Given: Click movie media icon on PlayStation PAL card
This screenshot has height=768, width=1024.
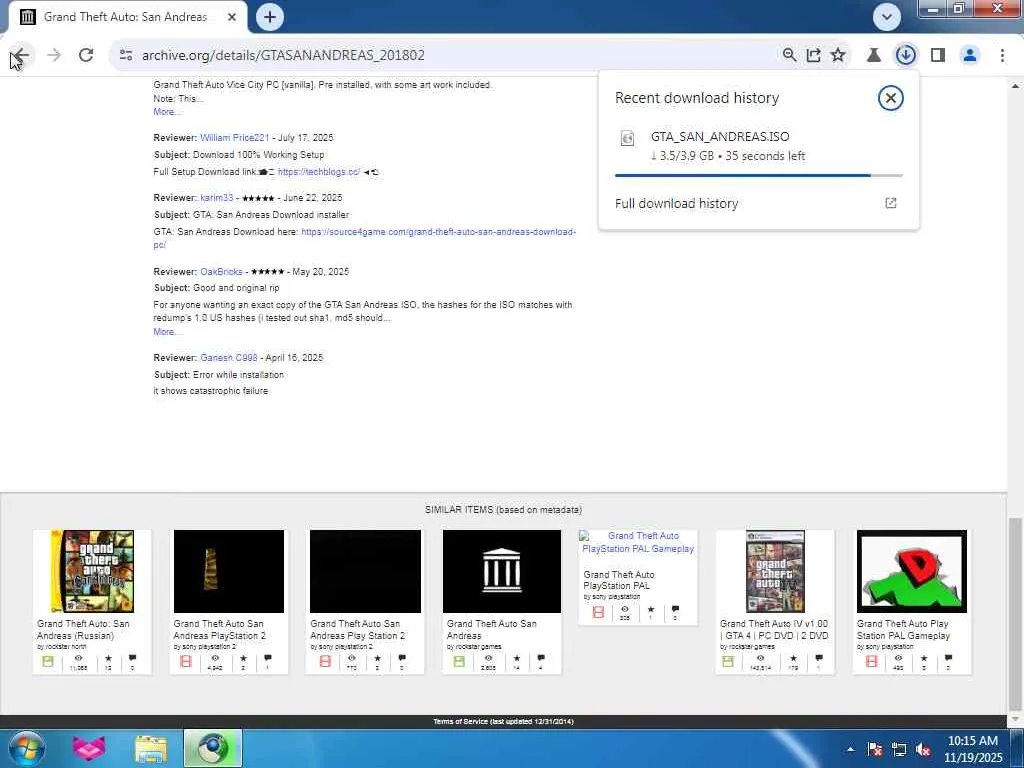Looking at the screenshot, I should point(598,613).
